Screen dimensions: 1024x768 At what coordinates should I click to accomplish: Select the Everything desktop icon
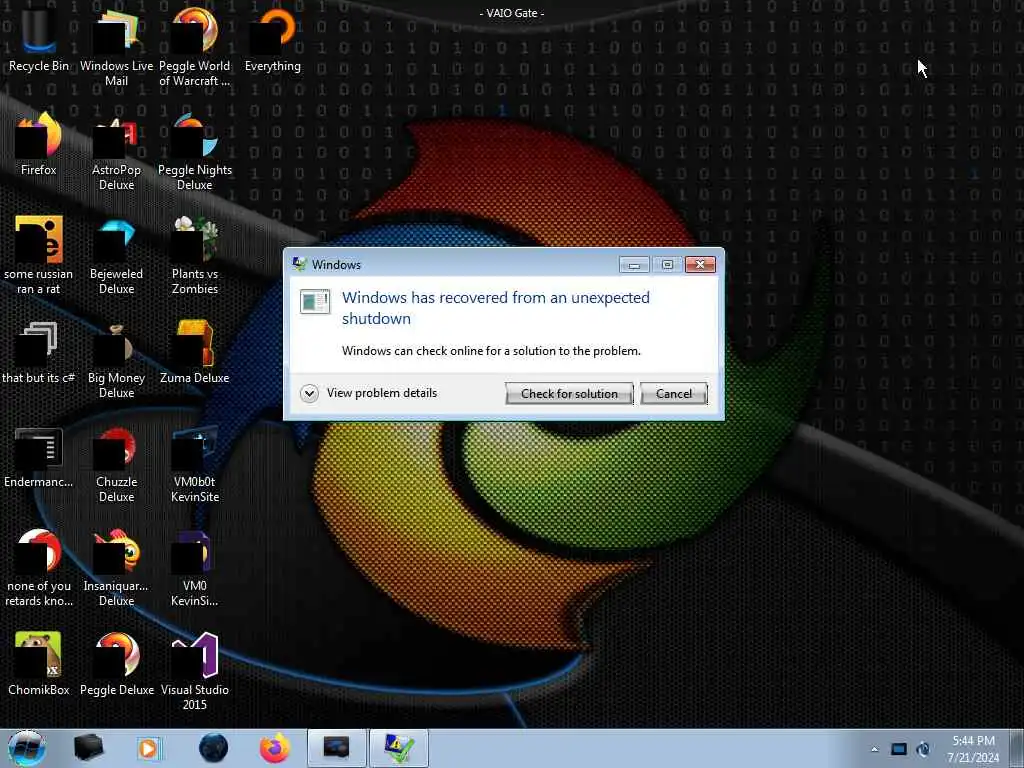(x=273, y=38)
